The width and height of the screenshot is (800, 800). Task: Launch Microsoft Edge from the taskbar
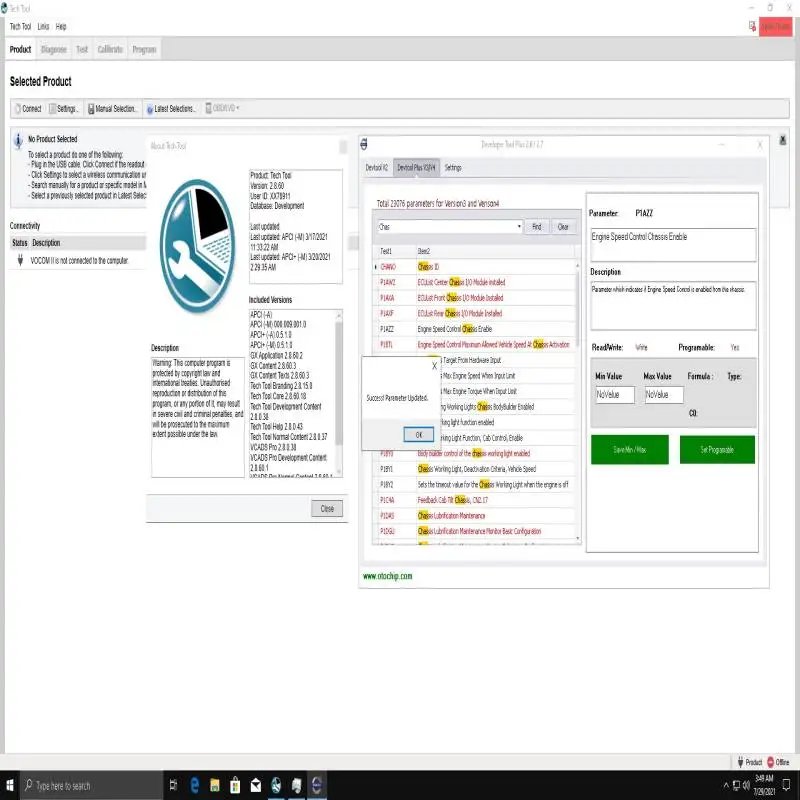[194, 785]
